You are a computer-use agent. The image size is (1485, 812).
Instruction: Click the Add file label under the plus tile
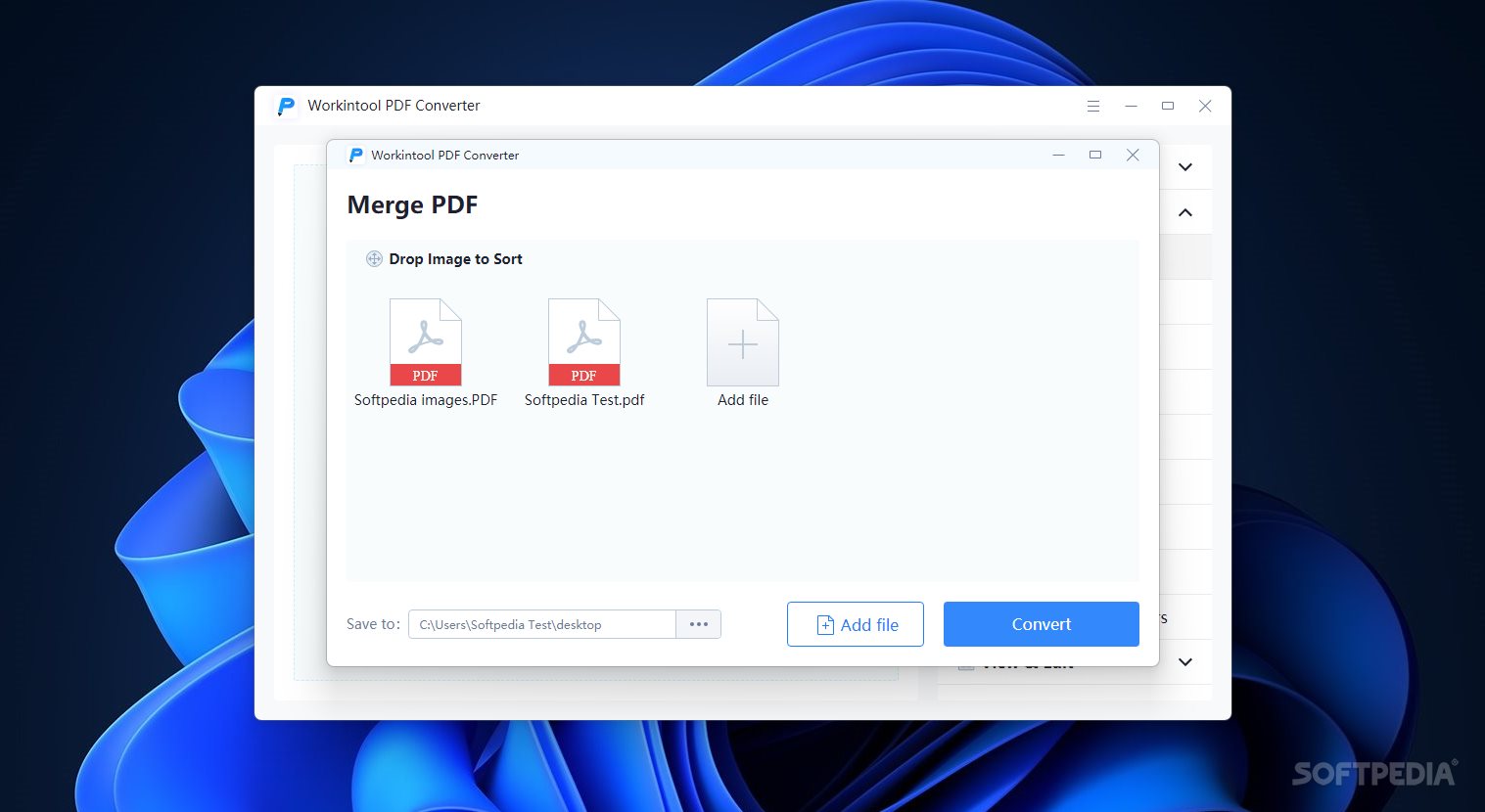coord(743,400)
